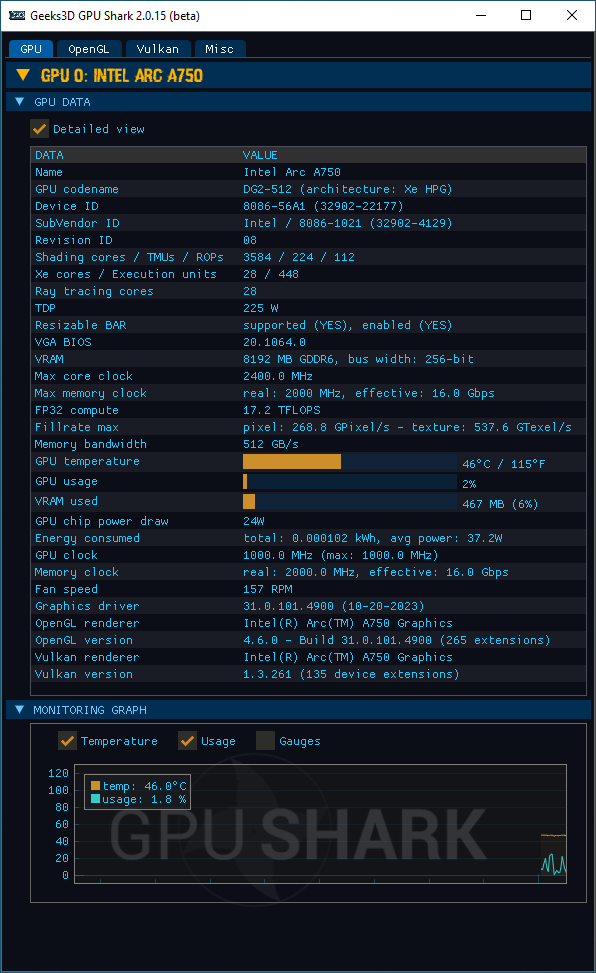The height and width of the screenshot is (973, 596).
Task: Click the GPU chip power draw value 24W
Action: coord(253,521)
